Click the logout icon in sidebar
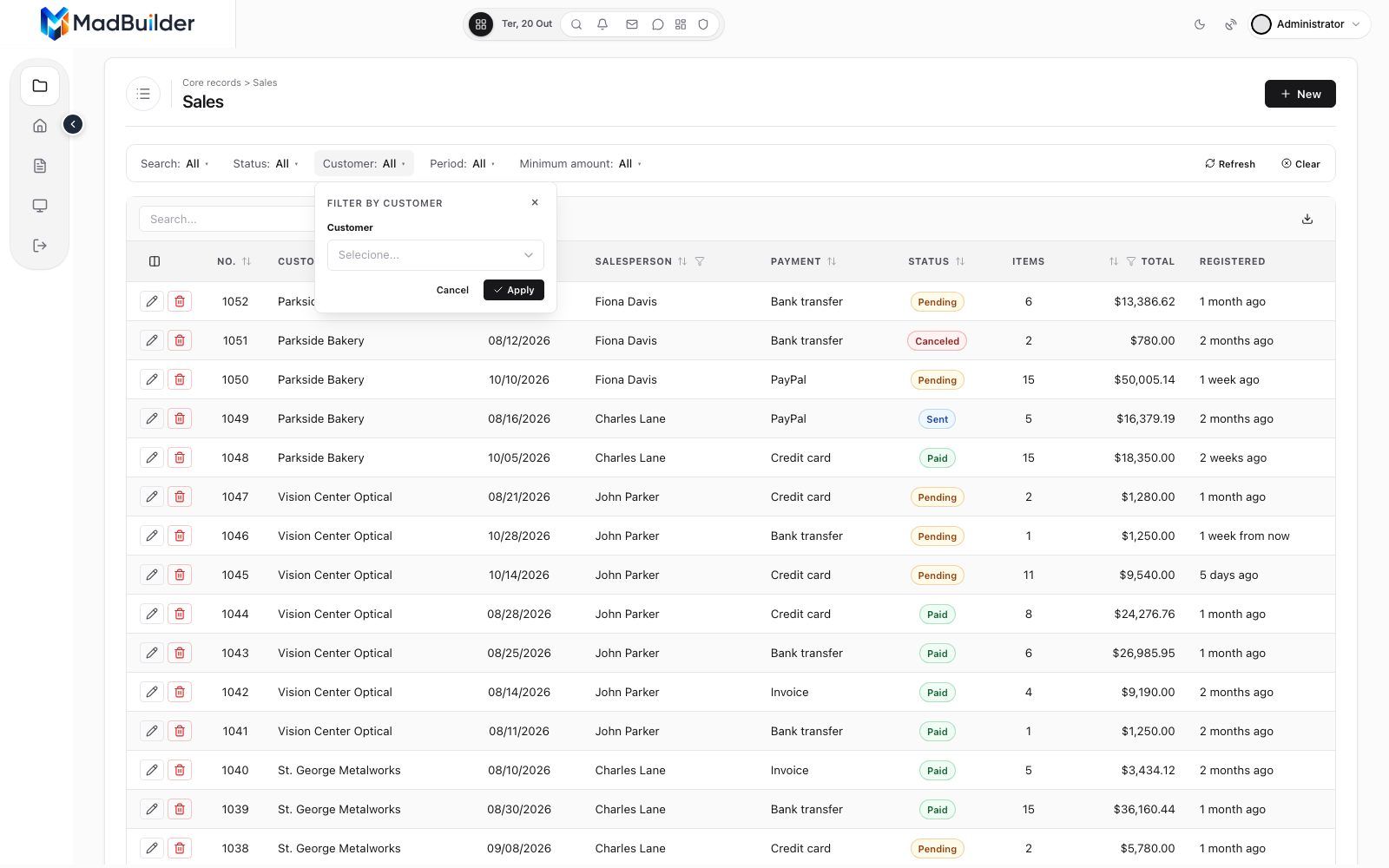1389x868 pixels. tap(40, 246)
